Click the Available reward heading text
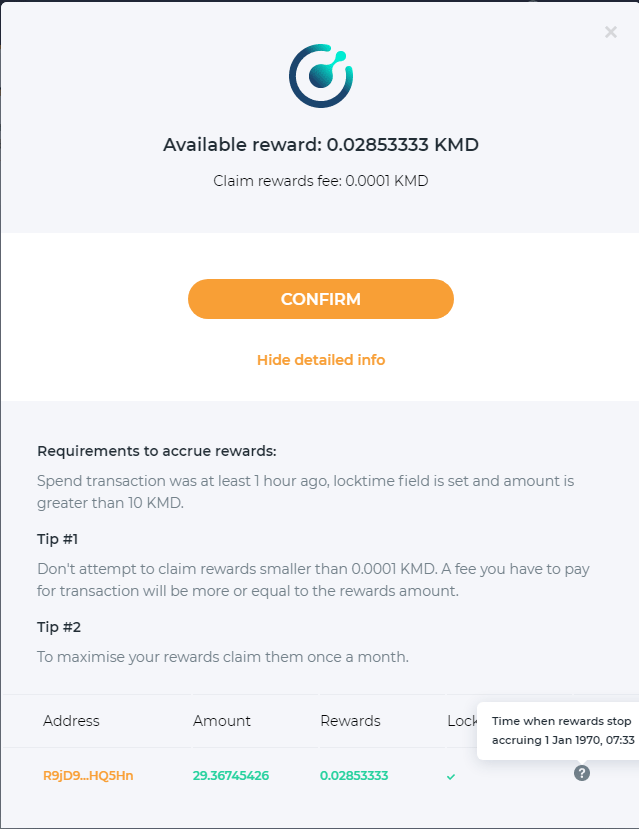639x829 pixels. pyautogui.click(x=321, y=145)
